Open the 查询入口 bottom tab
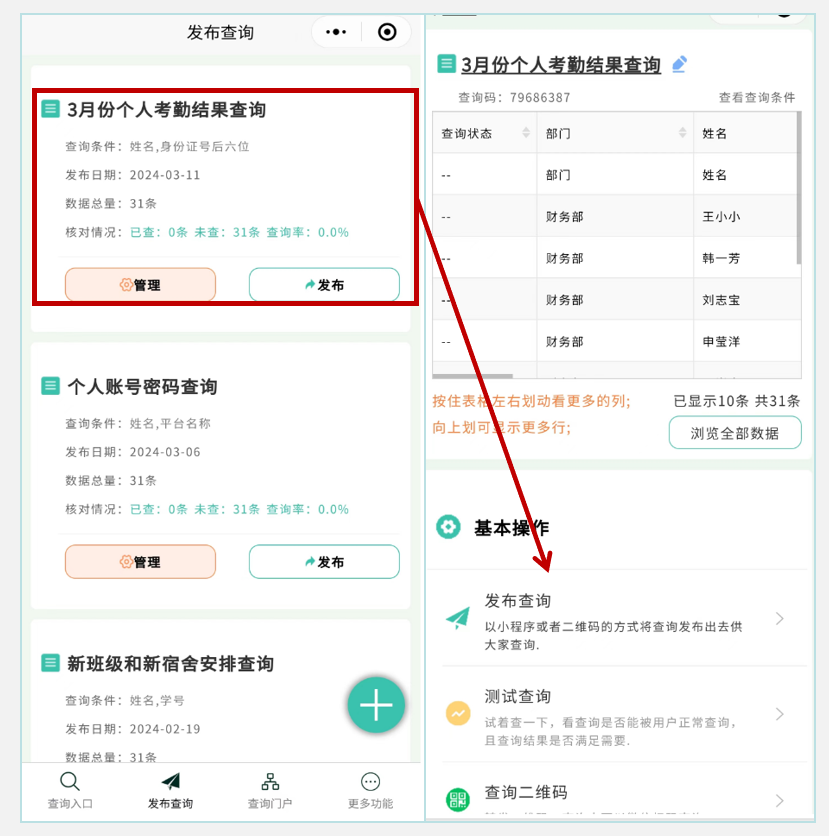 [70, 791]
